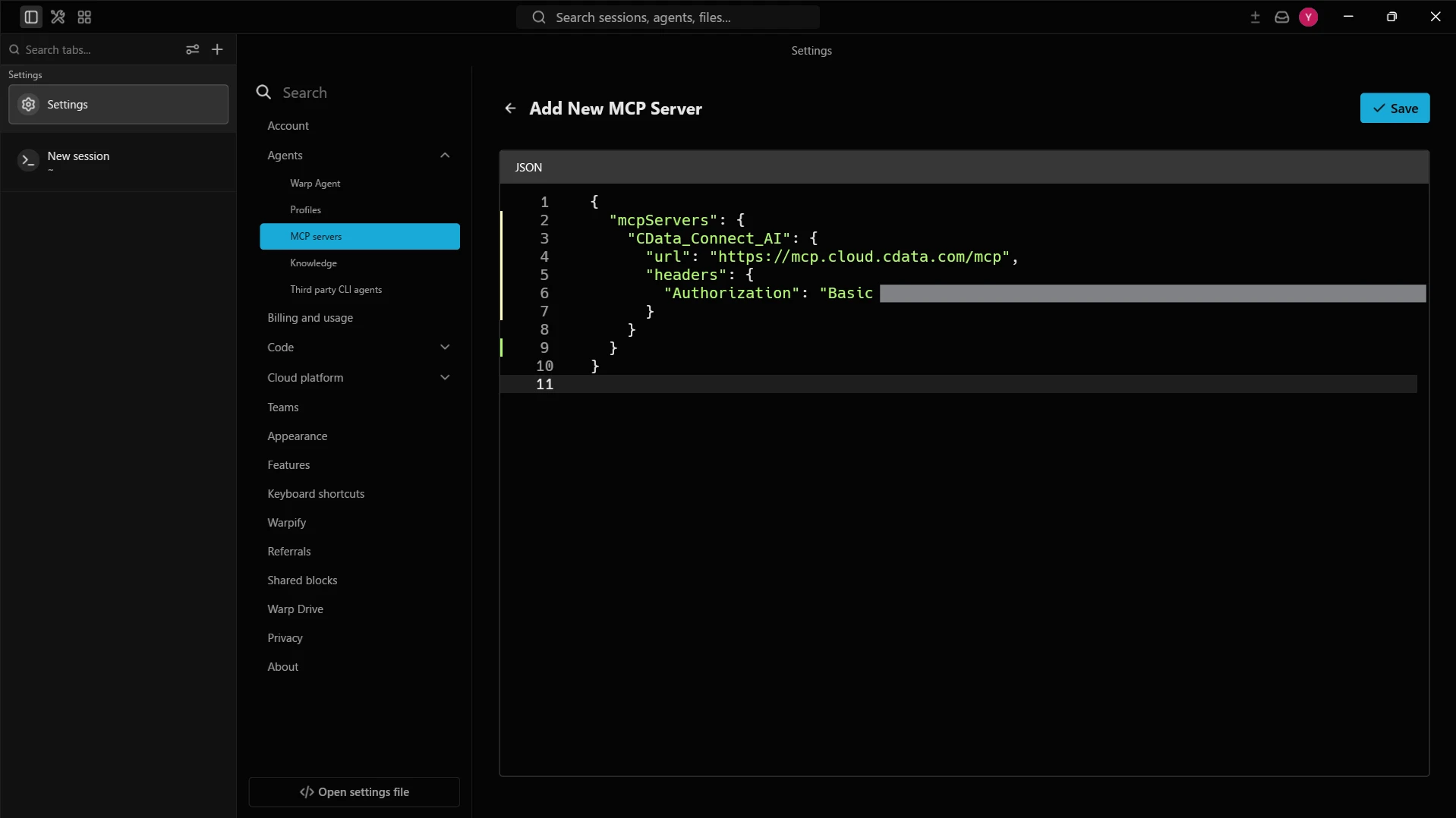This screenshot has width=1456, height=818.
Task: Open the Account settings page
Action: [x=288, y=126]
